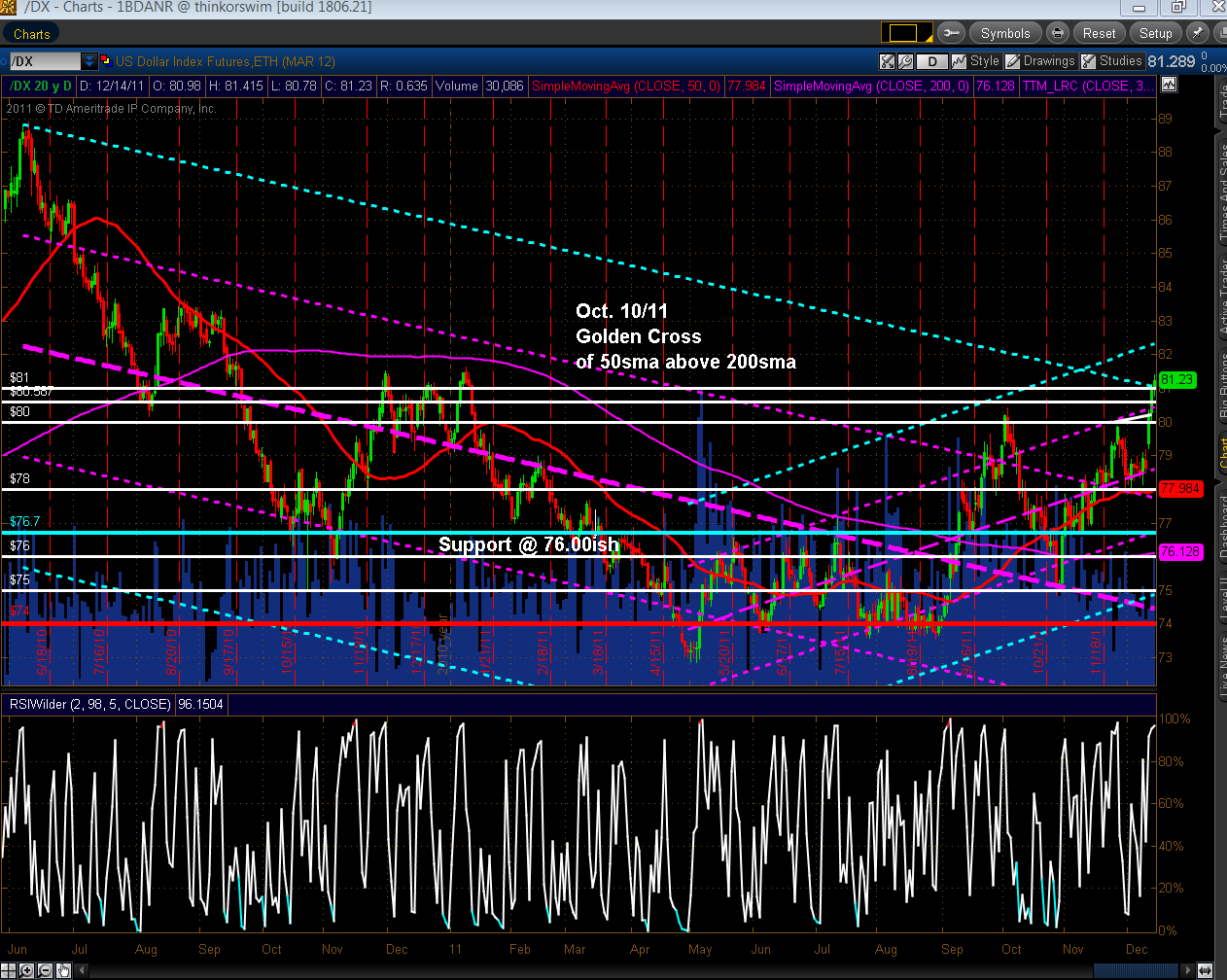Click the zoom-in magnifier at bottom left

[x=26, y=970]
